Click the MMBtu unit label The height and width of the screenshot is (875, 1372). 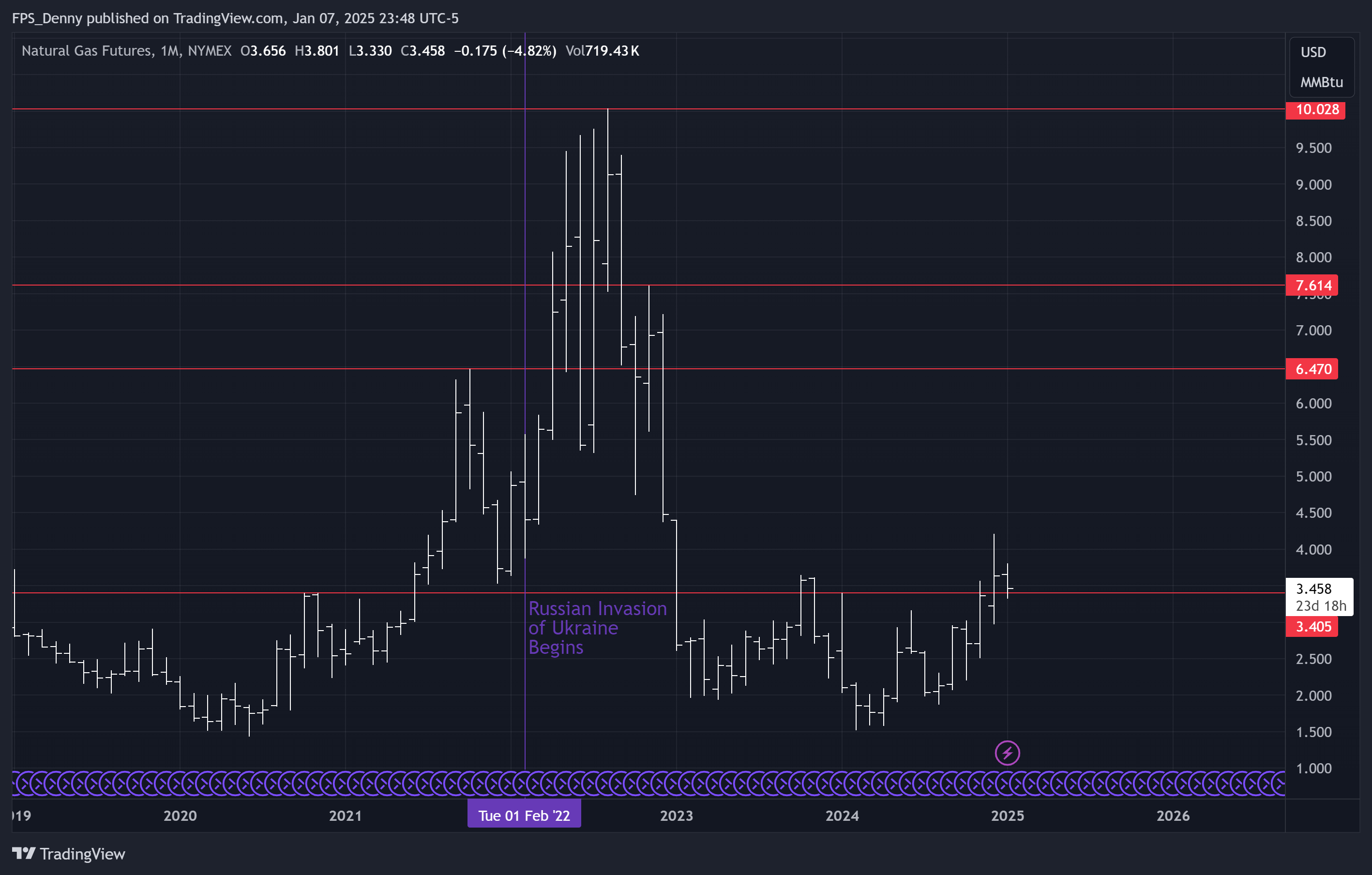point(1321,82)
